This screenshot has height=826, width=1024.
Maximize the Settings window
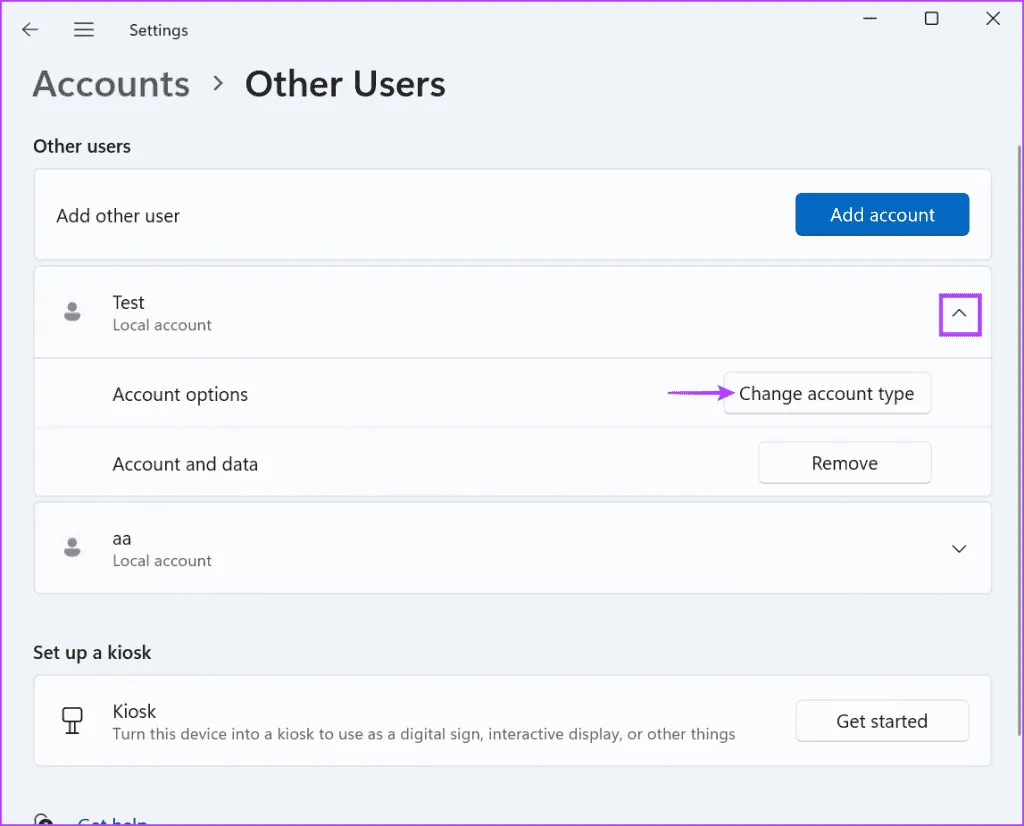931,19
